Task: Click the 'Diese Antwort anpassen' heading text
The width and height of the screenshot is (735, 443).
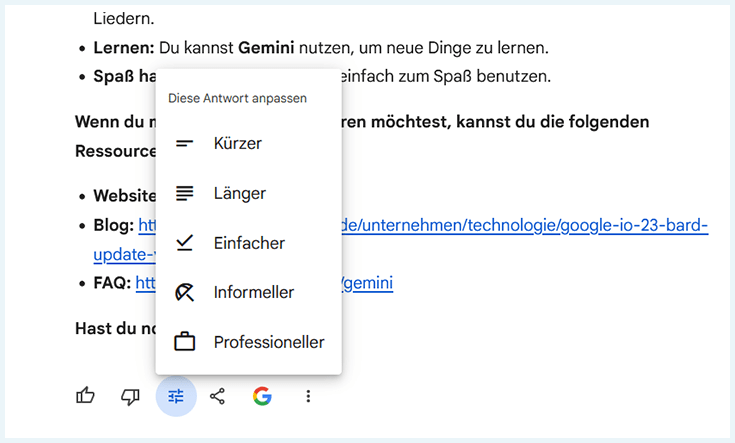Action: (238, 98)
